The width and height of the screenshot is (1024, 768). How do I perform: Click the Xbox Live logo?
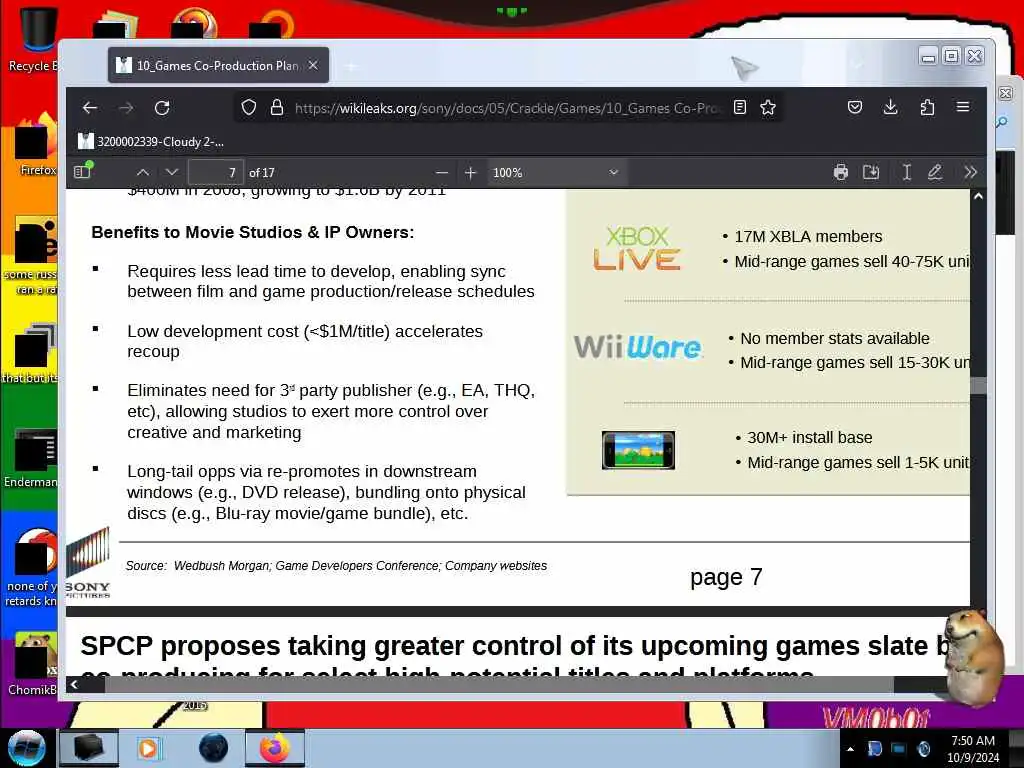tap(637, 249)
